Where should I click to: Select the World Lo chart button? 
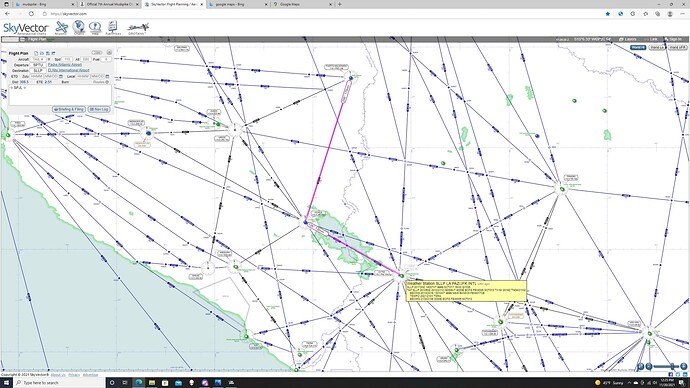657,47
